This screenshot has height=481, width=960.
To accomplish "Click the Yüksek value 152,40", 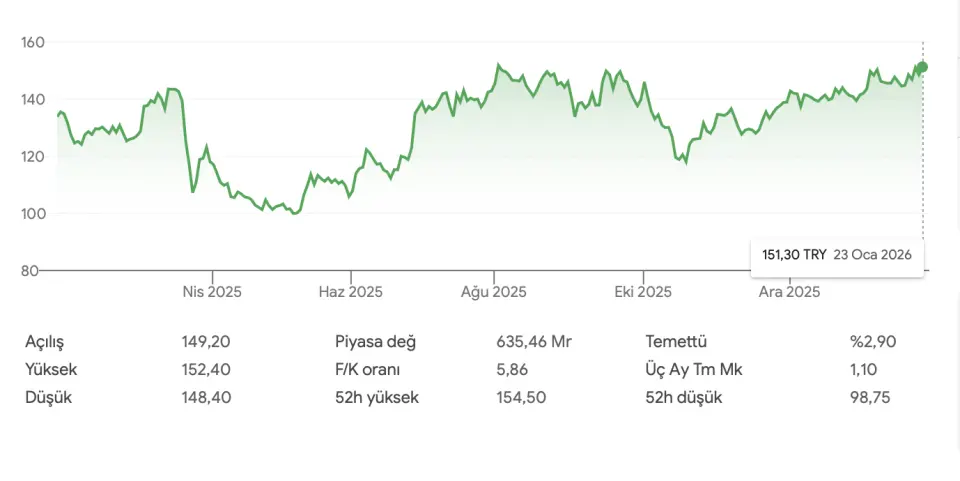I will (206, 370).
